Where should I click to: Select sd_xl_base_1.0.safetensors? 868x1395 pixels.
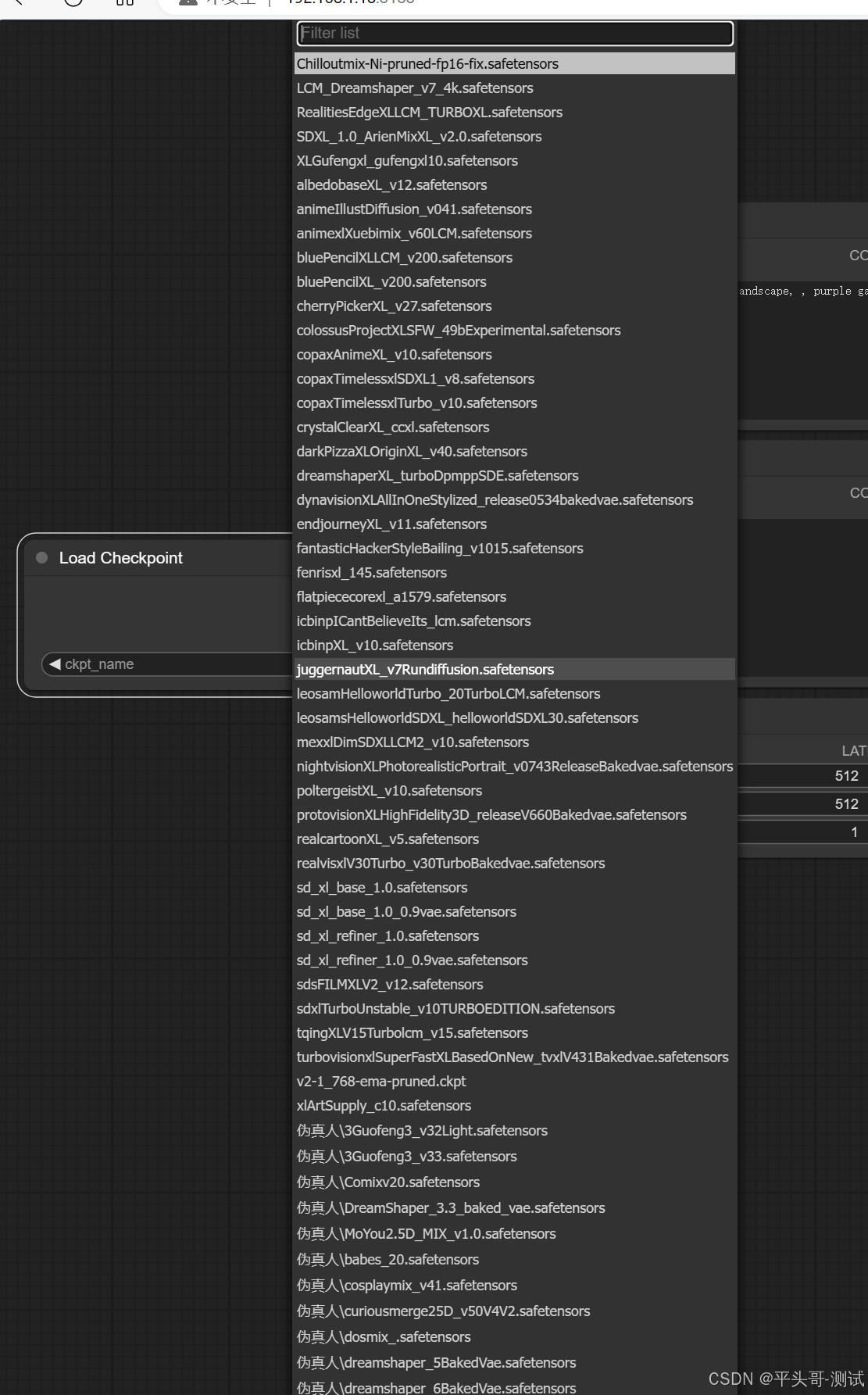515,888
